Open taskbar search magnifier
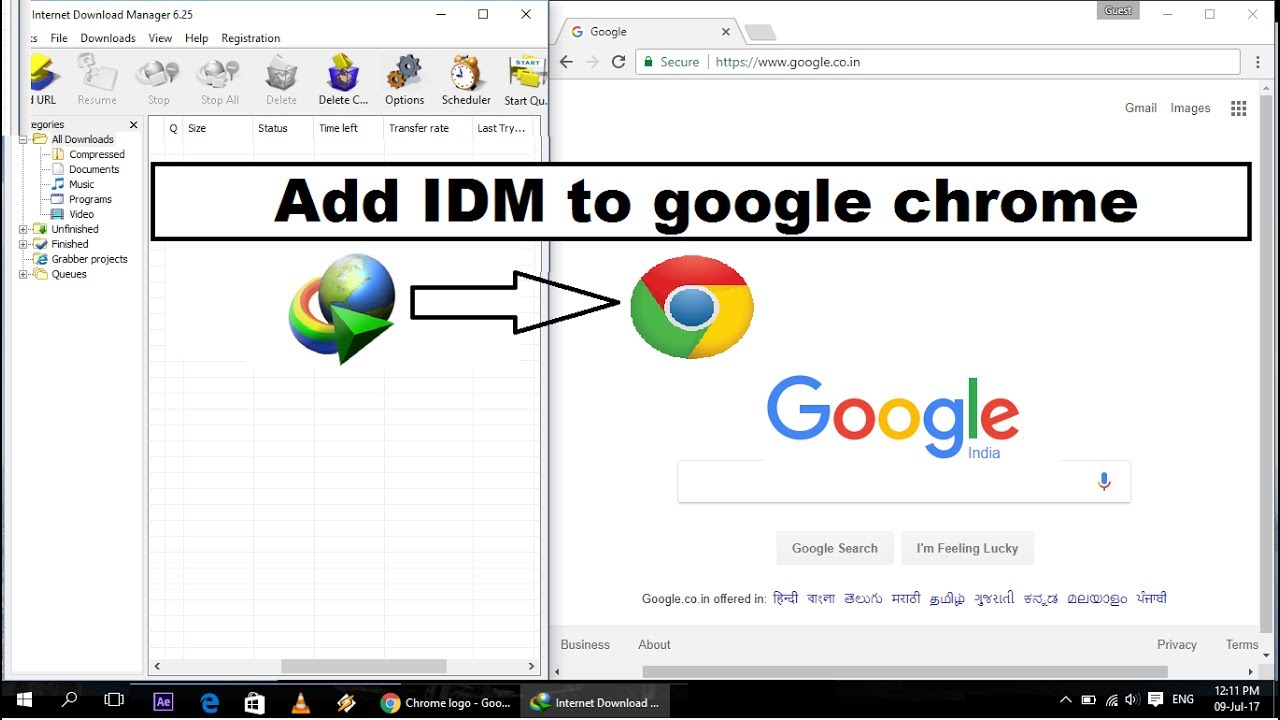The image size is (1280, 720). [69, 702]
